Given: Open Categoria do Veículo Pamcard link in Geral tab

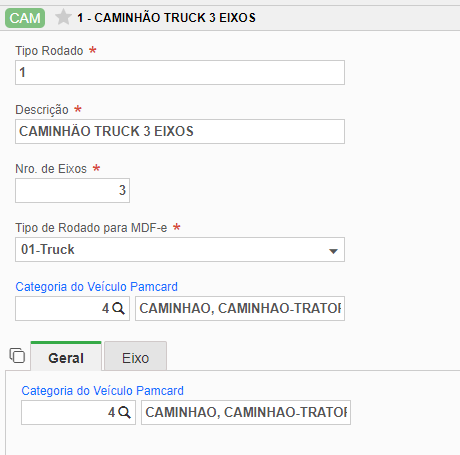Looking at the screenshot, I should (103, 391).
